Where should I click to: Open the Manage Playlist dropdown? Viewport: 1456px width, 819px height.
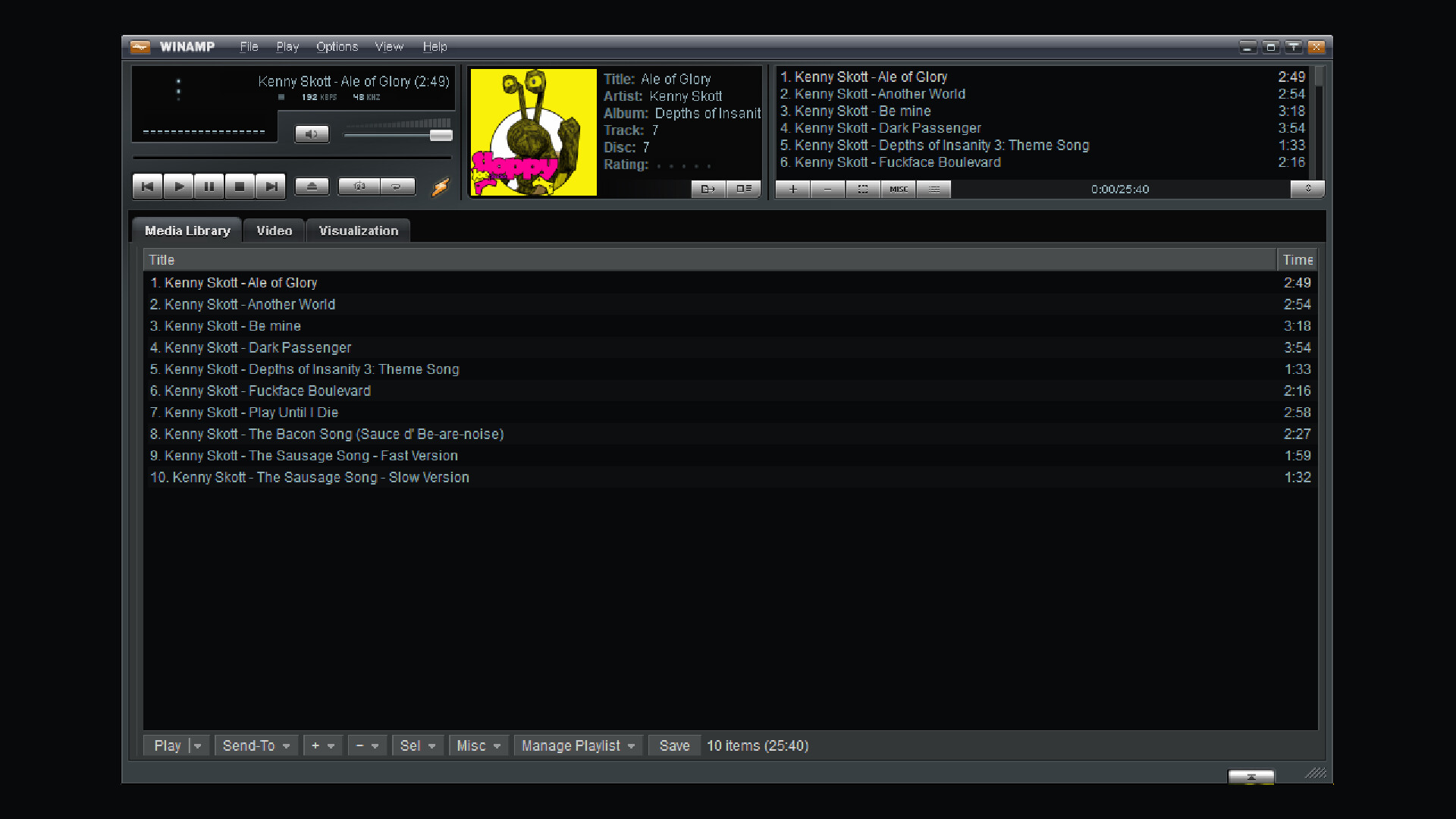pyautogui.click(x=578, y=745)
